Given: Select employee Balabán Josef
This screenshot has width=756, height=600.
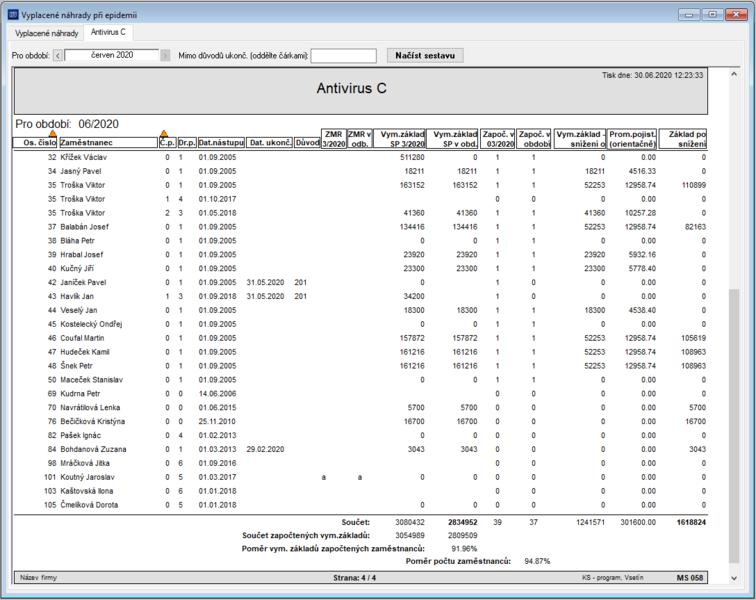Looking at the screenshot, I should click(x=84, y=227).
